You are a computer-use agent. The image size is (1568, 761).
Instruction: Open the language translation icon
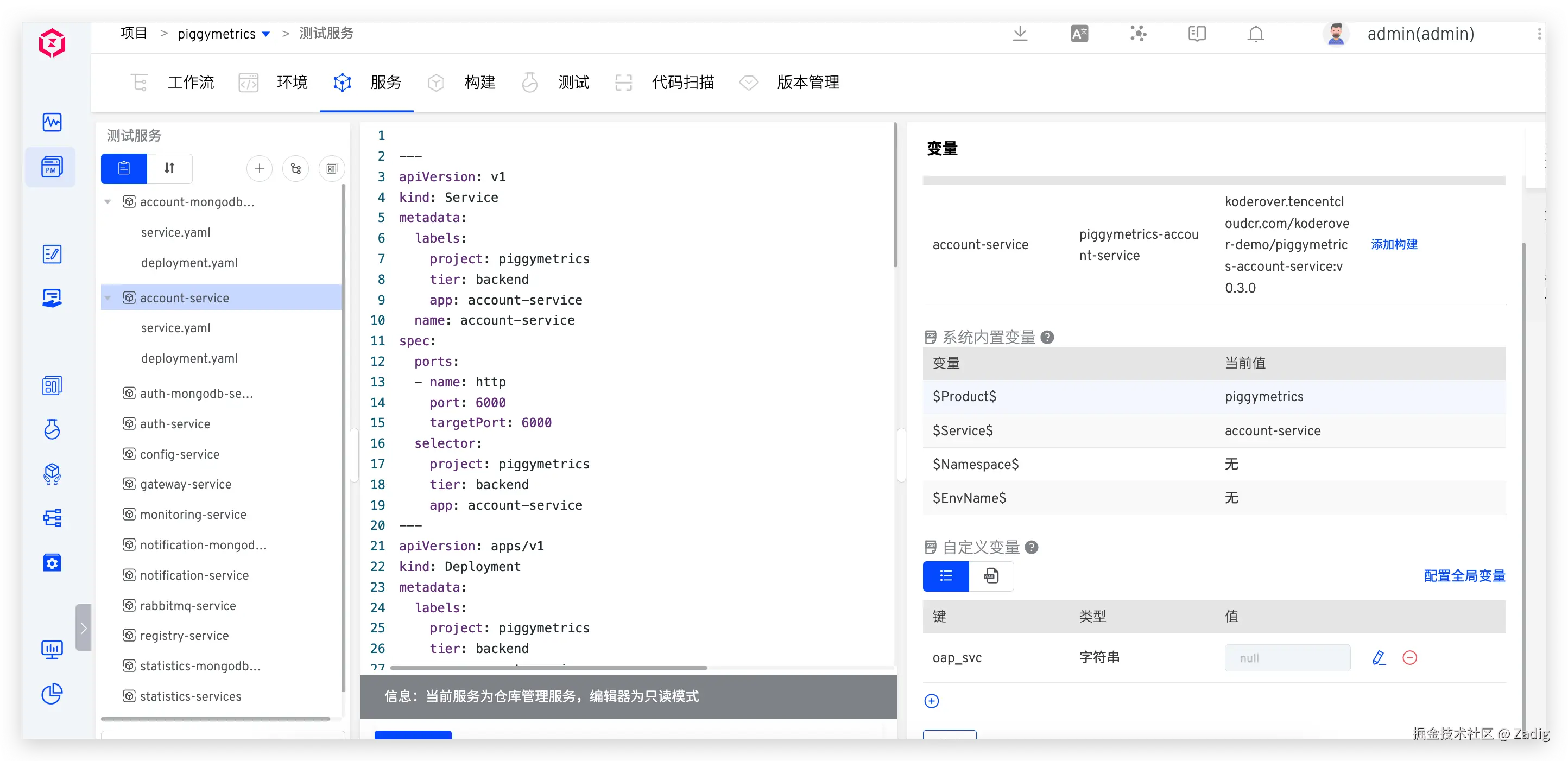pos(1079,34)
